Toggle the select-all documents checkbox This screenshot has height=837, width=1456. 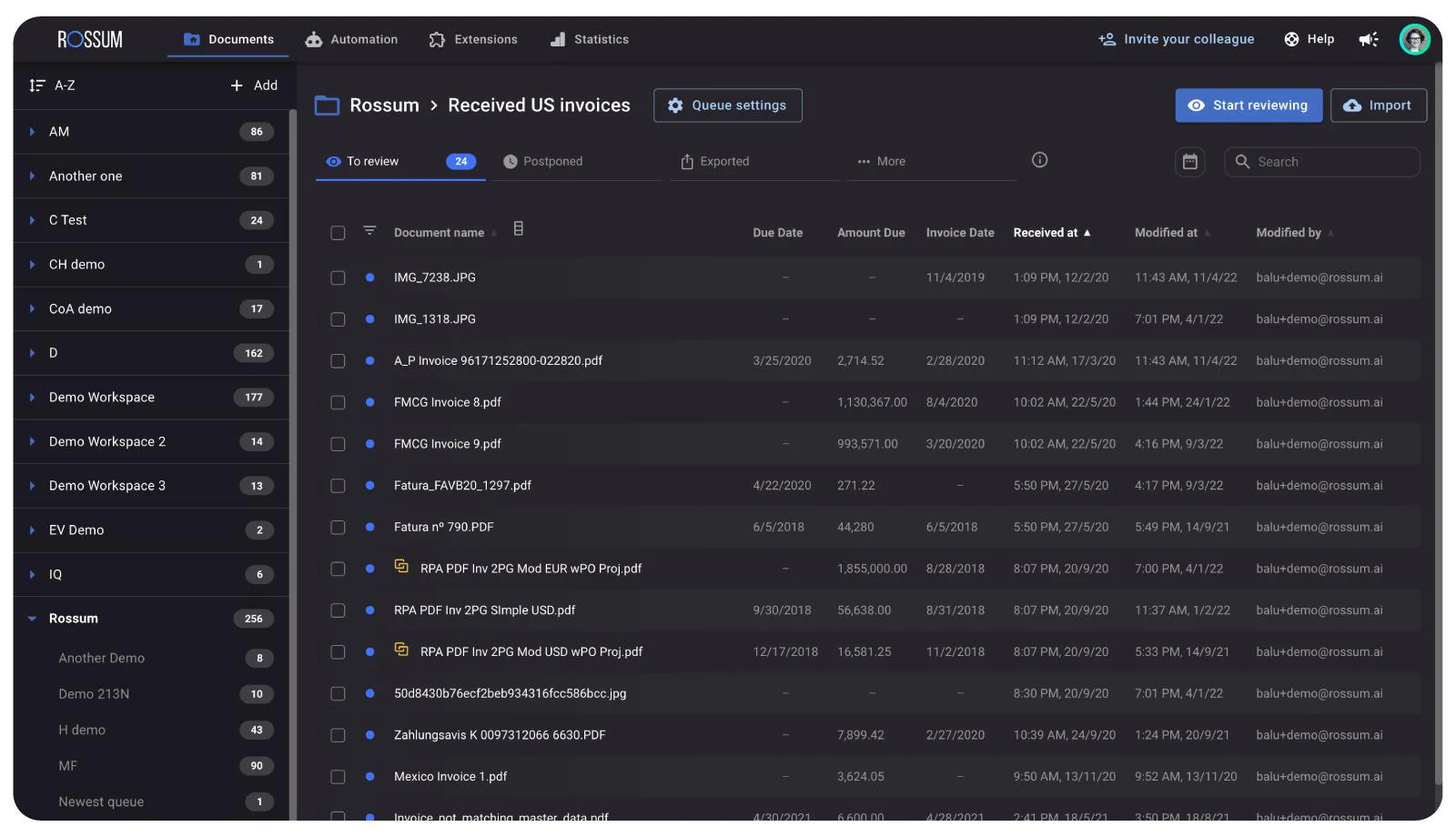click(338, 233)
